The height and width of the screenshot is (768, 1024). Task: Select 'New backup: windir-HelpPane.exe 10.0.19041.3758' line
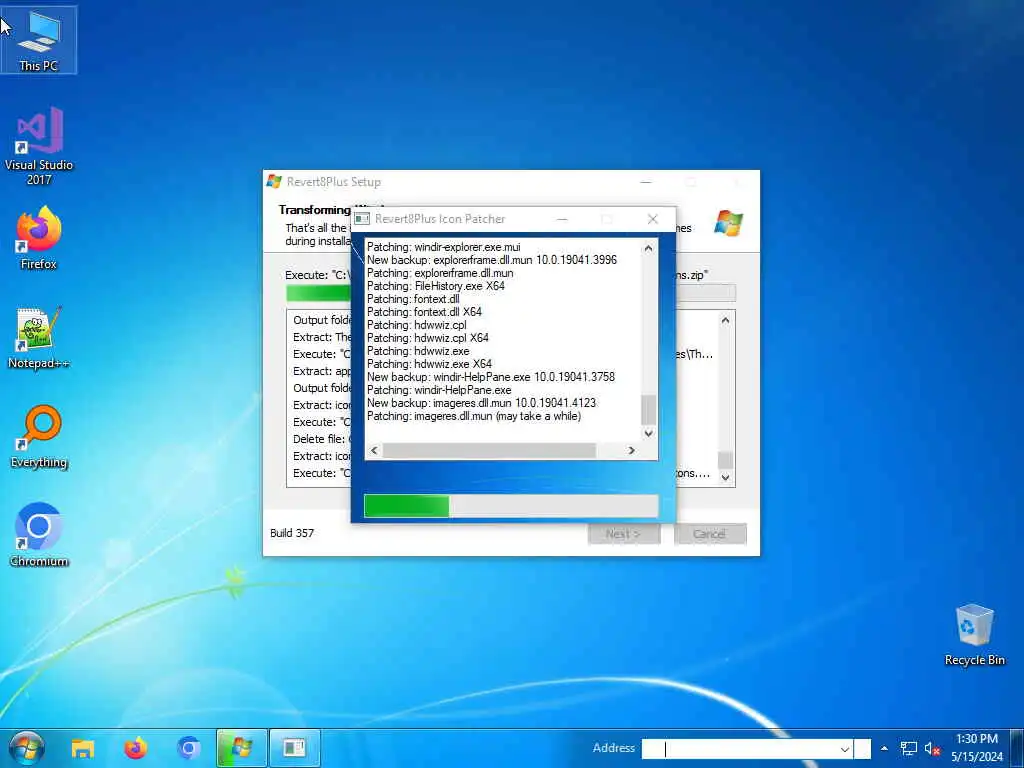[x=490, y=377]
